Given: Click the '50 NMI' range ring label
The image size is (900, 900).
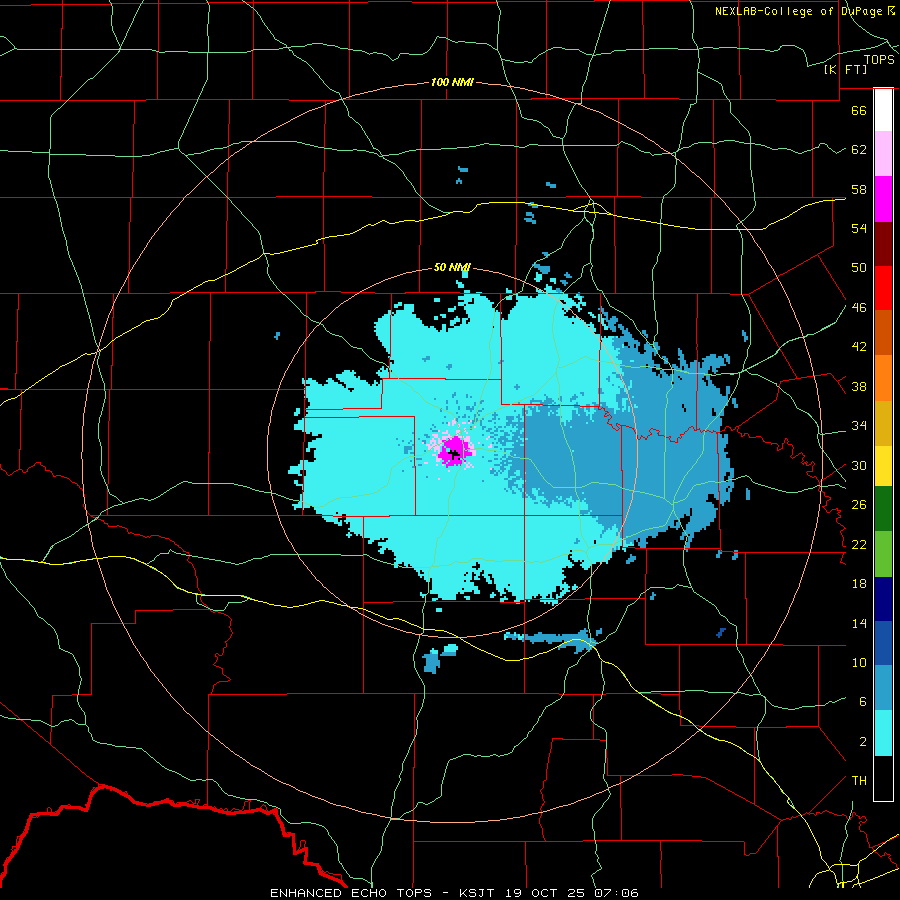Looking at the screenshot, I should pyautogui.click(x=452, y=267).
